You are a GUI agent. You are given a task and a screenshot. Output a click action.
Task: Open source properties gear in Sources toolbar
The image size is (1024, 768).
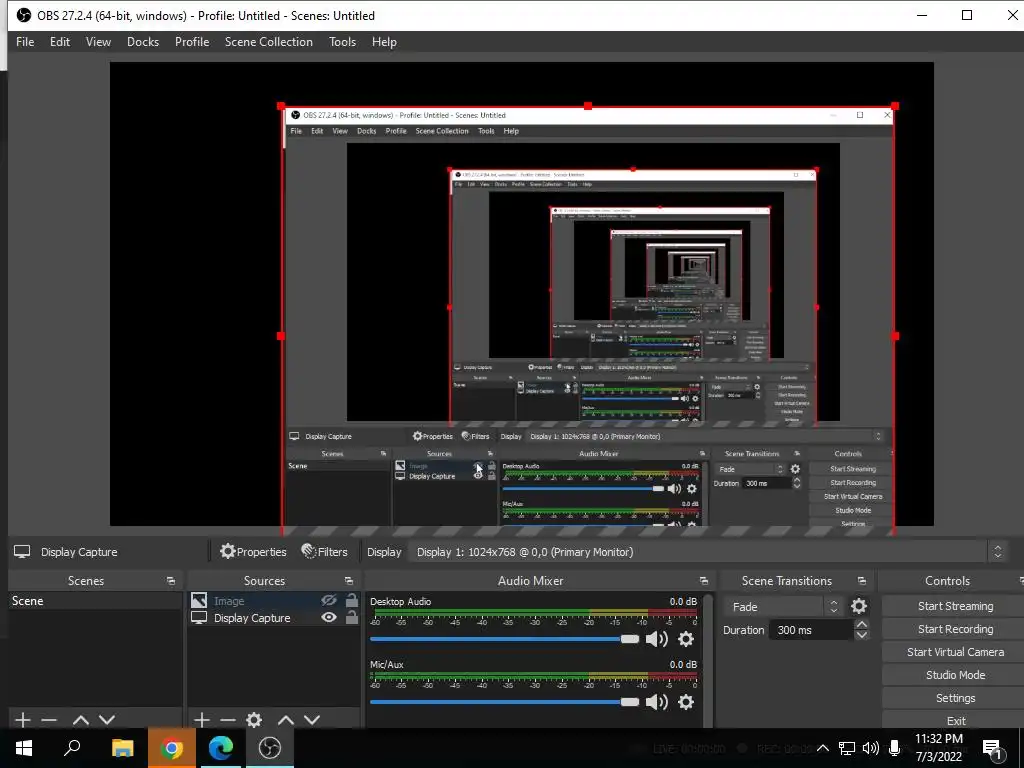click(x=254, y=720)
